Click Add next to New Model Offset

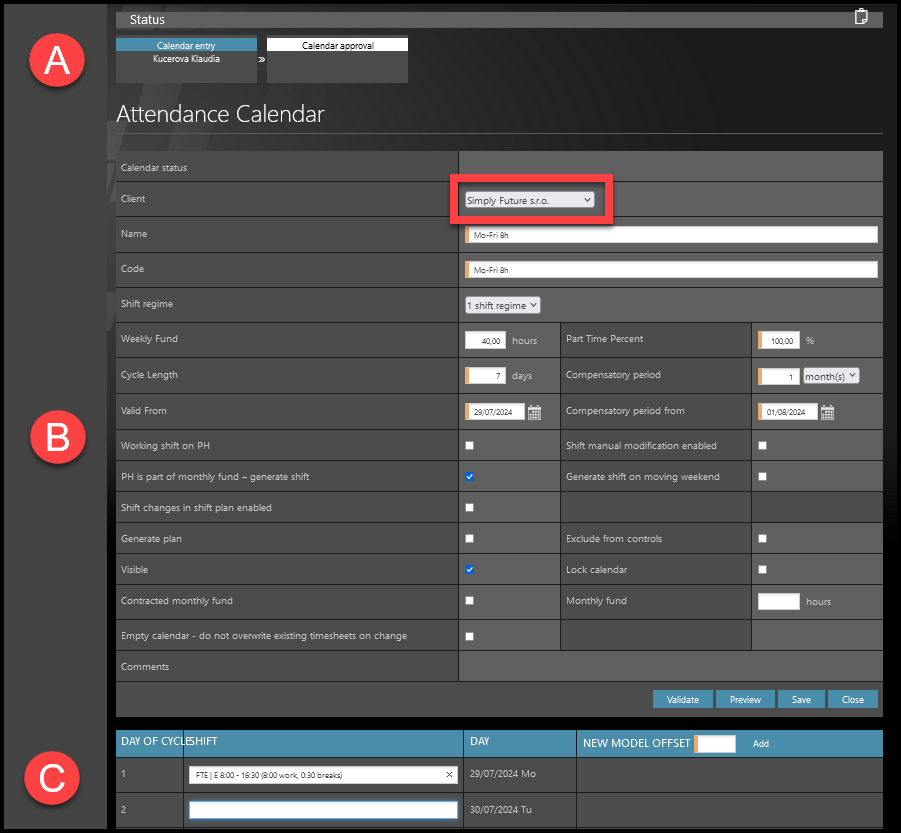click(761, 744)
